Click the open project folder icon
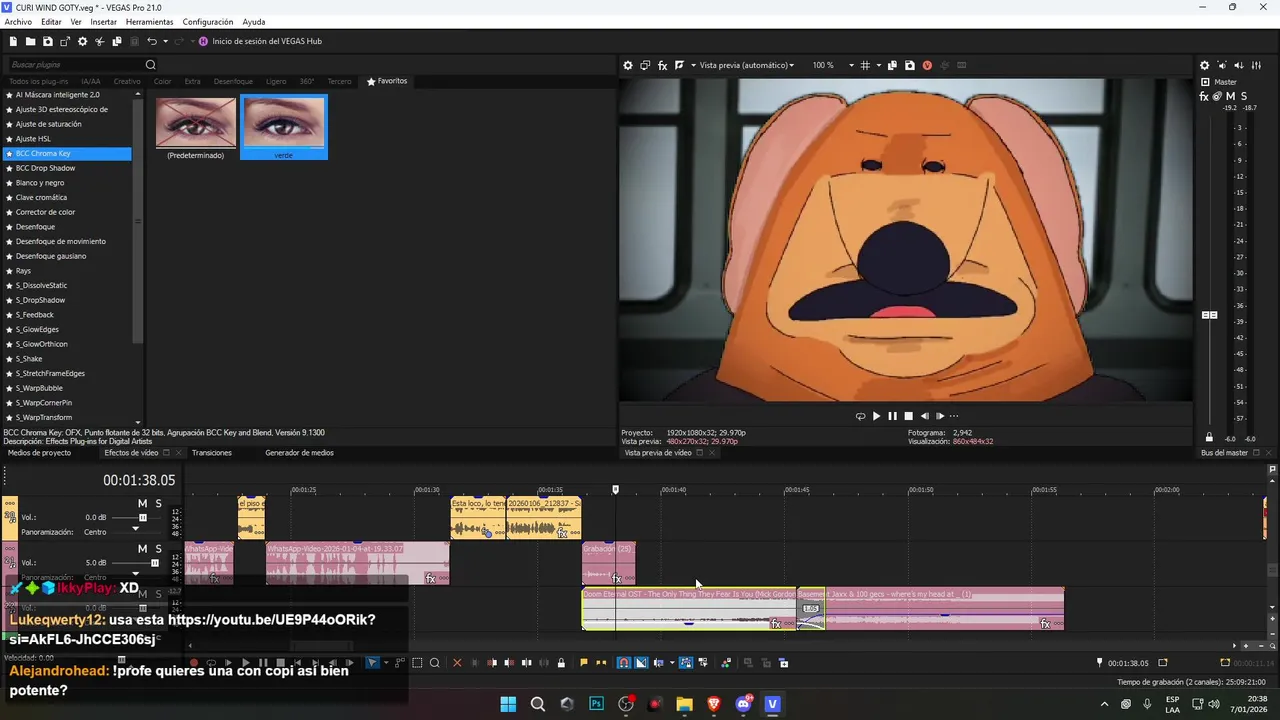This screenshot has width=1280, height=720. [31, 41]
